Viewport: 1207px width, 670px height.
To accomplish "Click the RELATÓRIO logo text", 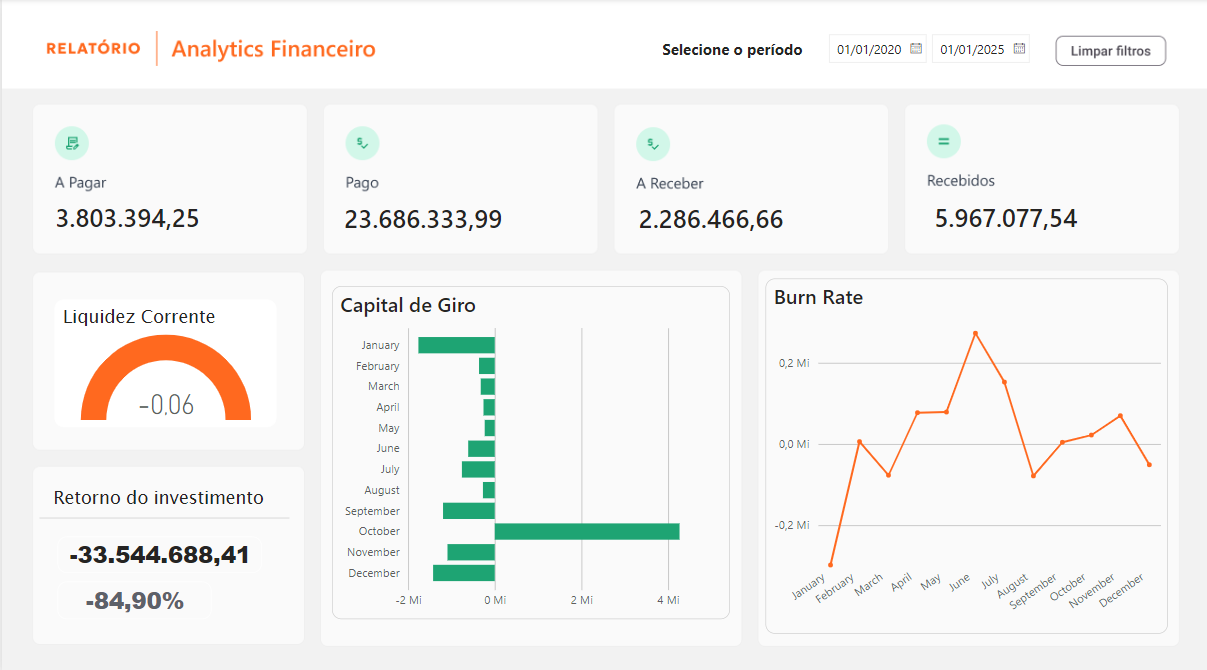I will (x=93, y=48).
